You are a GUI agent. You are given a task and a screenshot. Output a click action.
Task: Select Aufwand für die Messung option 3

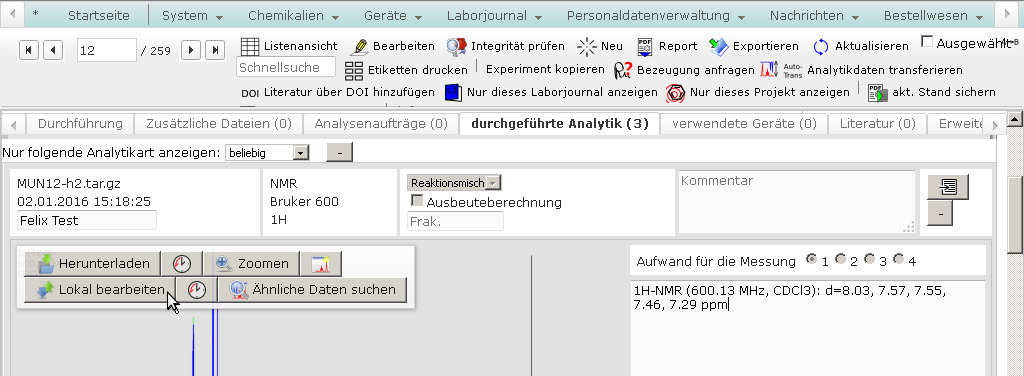[869, 259]
